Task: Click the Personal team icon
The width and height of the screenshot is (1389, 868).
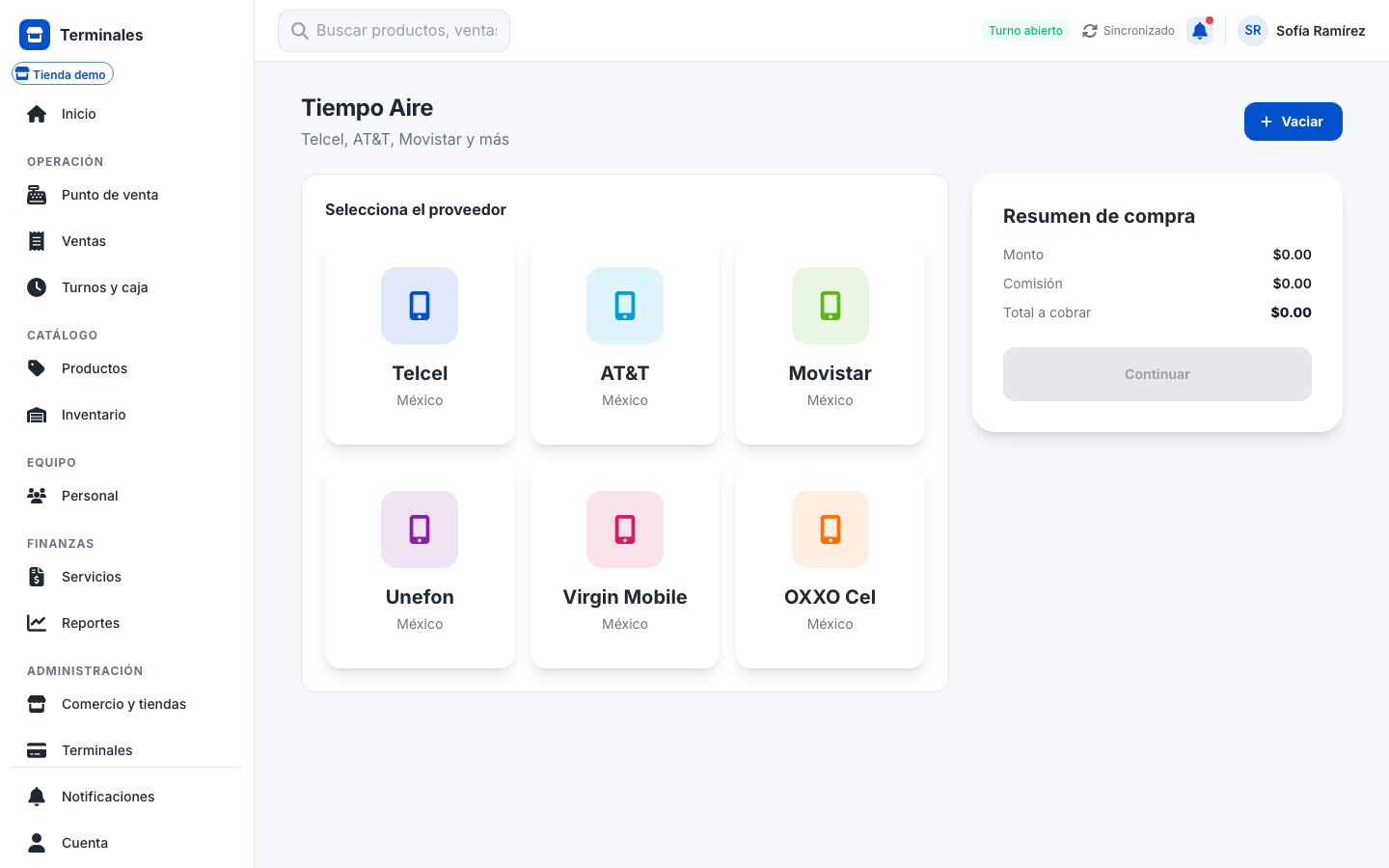Action: point(37,496)
